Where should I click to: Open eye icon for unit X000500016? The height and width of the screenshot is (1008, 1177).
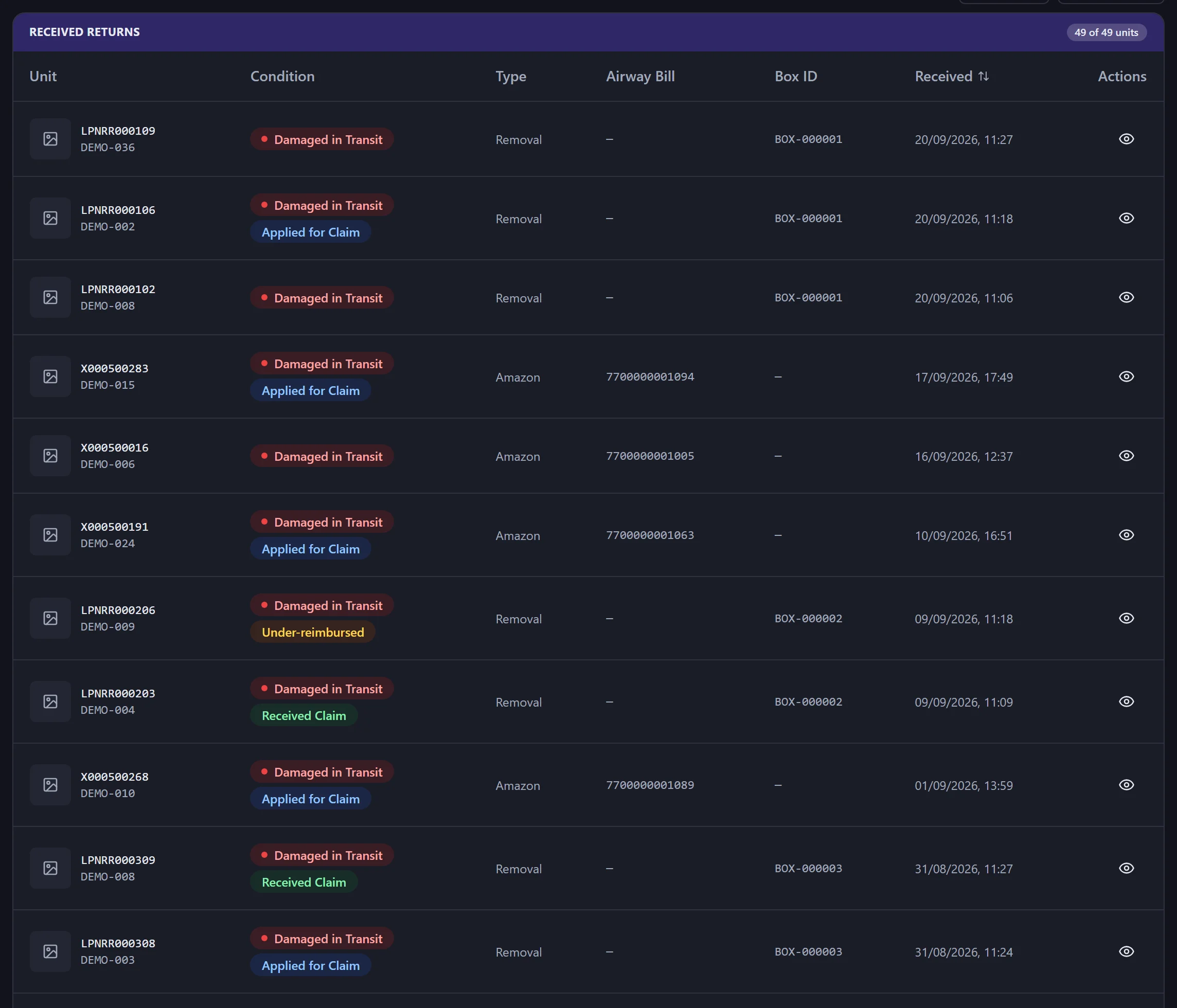[1126, 456]
